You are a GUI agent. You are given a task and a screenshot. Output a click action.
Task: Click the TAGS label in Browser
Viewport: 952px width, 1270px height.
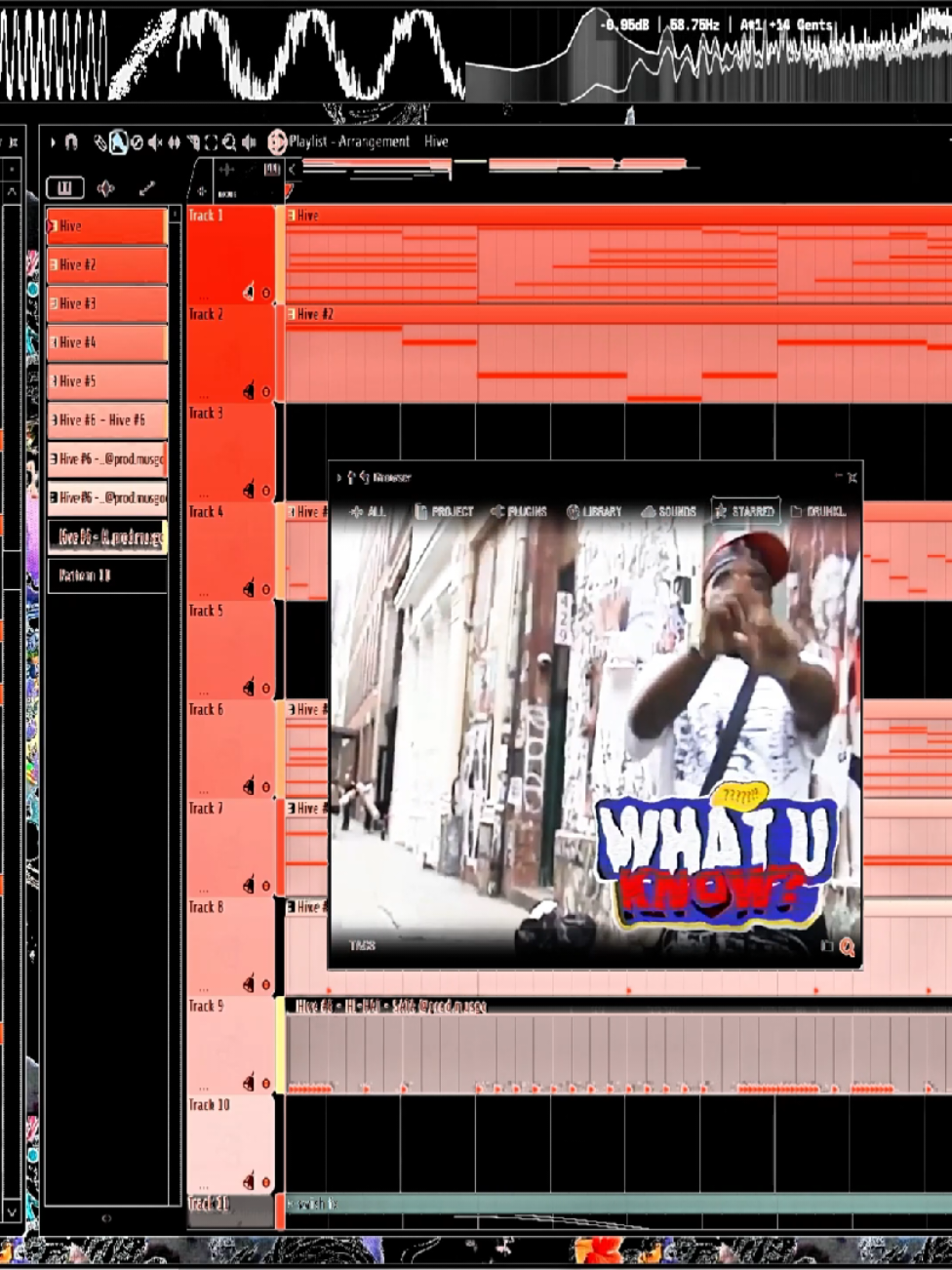tap(362, 945)
